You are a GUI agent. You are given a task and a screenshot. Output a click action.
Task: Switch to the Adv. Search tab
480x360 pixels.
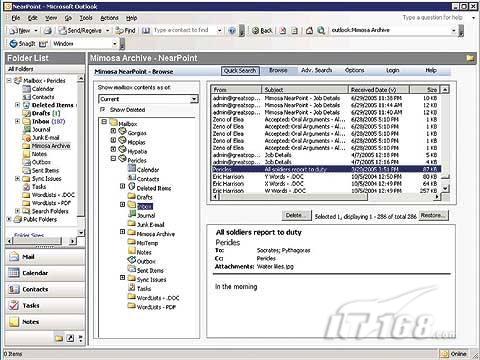pos(316,70)
